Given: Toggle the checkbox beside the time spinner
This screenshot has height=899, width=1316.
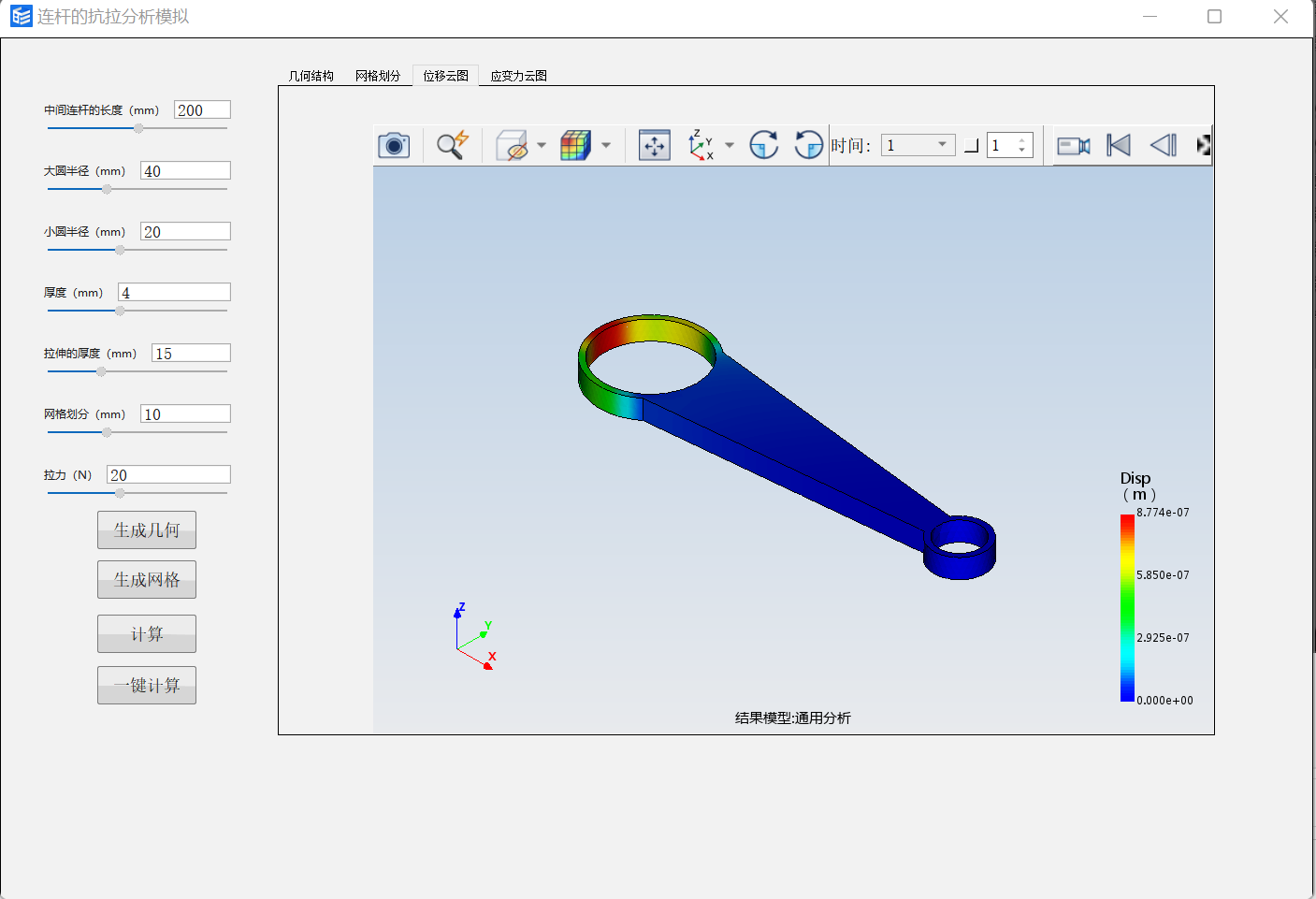Looking at the screenshot, I should pyautogui.click(x=972, y=145).
